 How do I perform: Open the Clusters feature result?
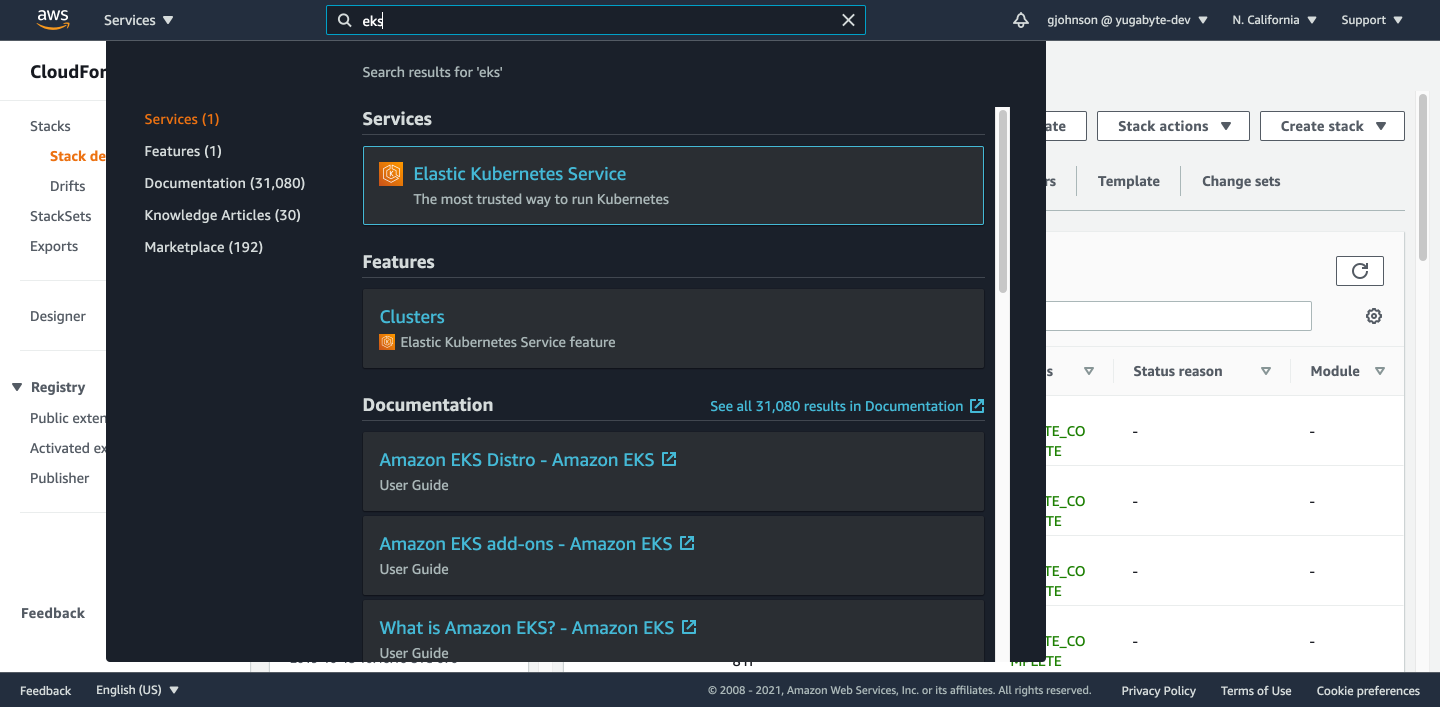click(x=412, y=317)
